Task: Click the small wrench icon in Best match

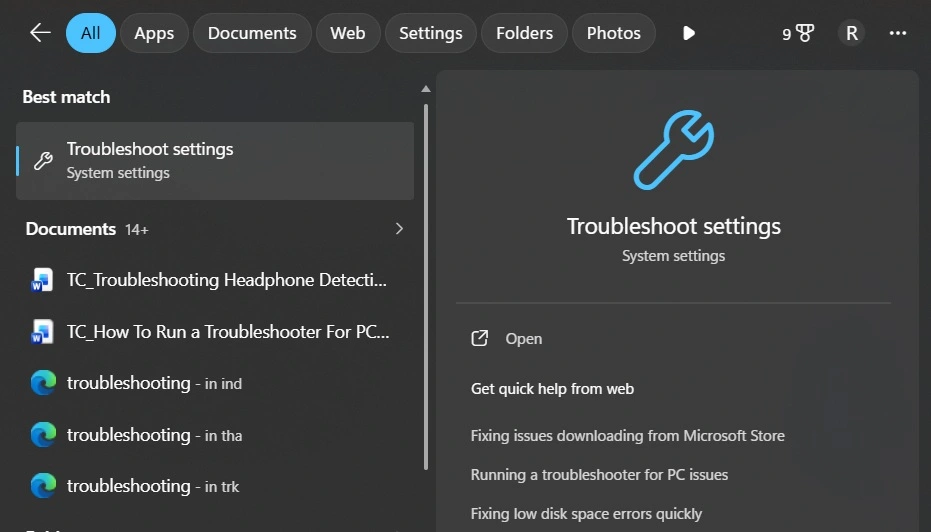Action: coord(43,160)
